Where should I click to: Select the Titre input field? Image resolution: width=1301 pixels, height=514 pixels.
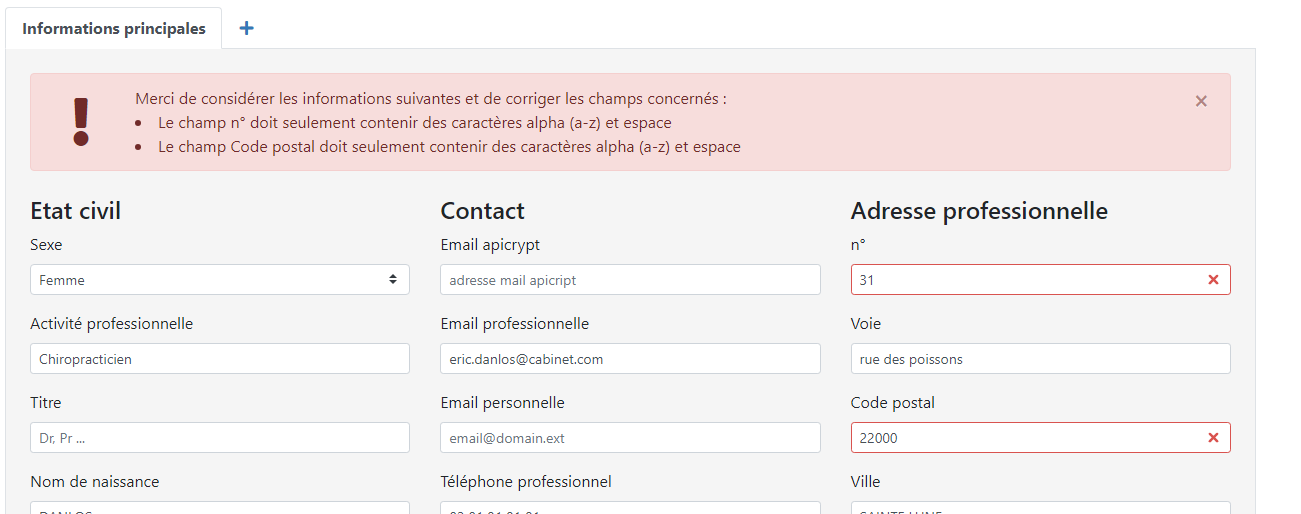[x=220, y=438]
